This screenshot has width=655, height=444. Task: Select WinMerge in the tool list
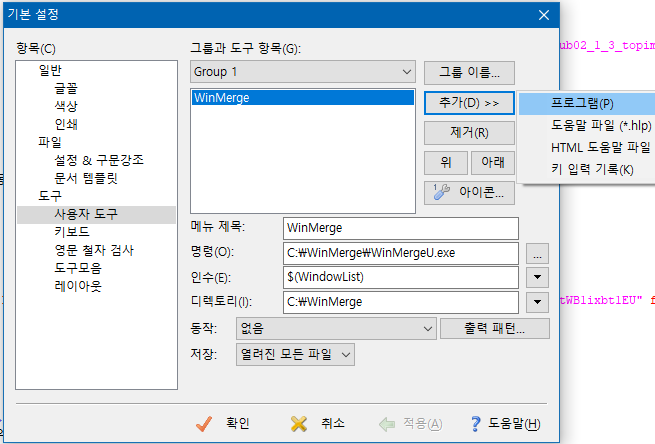(303, 98)
